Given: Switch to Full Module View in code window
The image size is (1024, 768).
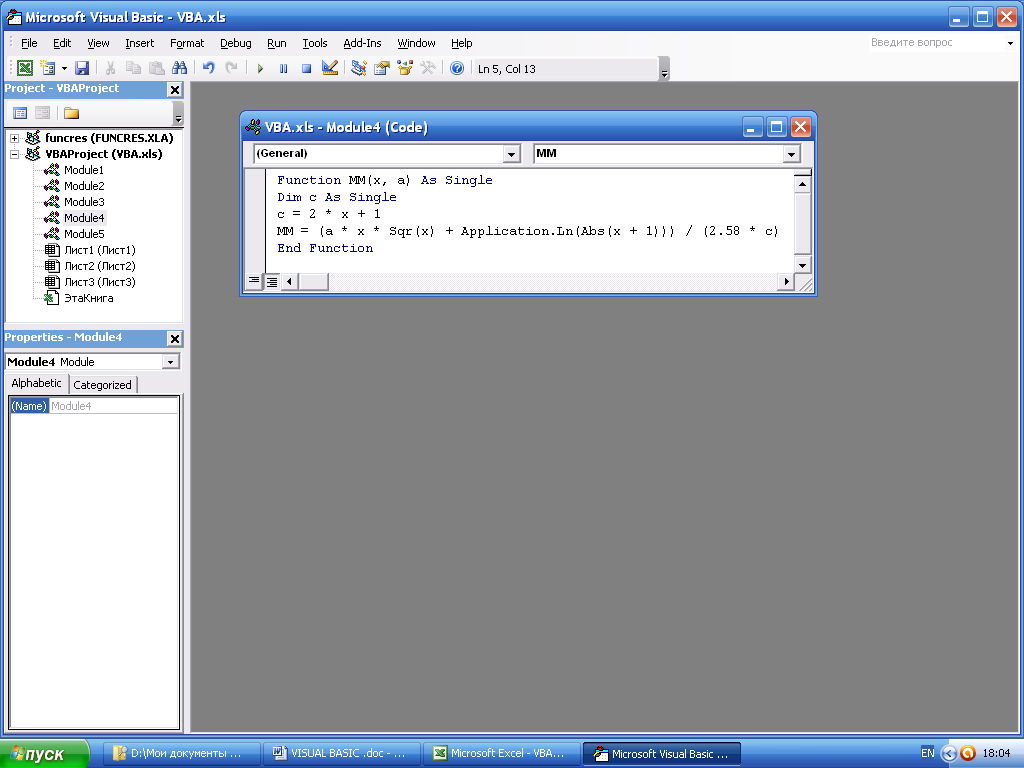Looking at the screenshot, I should [x=272, y=281].
